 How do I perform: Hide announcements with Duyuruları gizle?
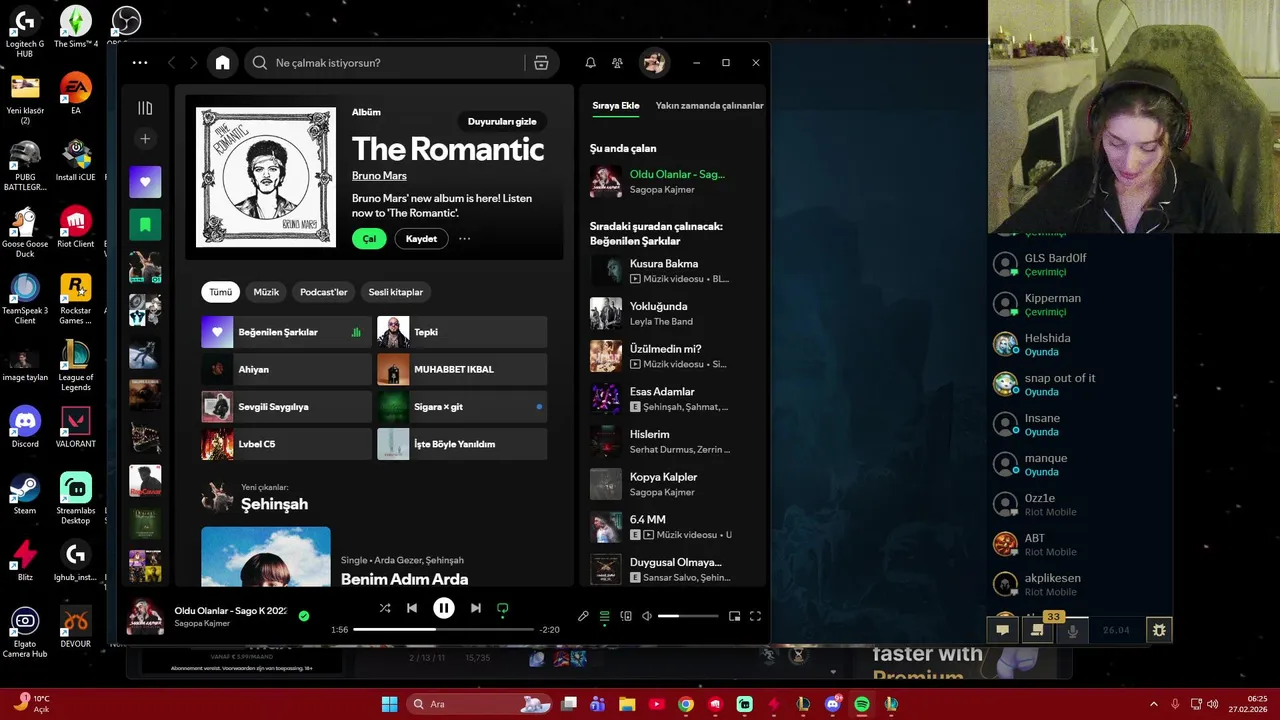click(502, 122)
